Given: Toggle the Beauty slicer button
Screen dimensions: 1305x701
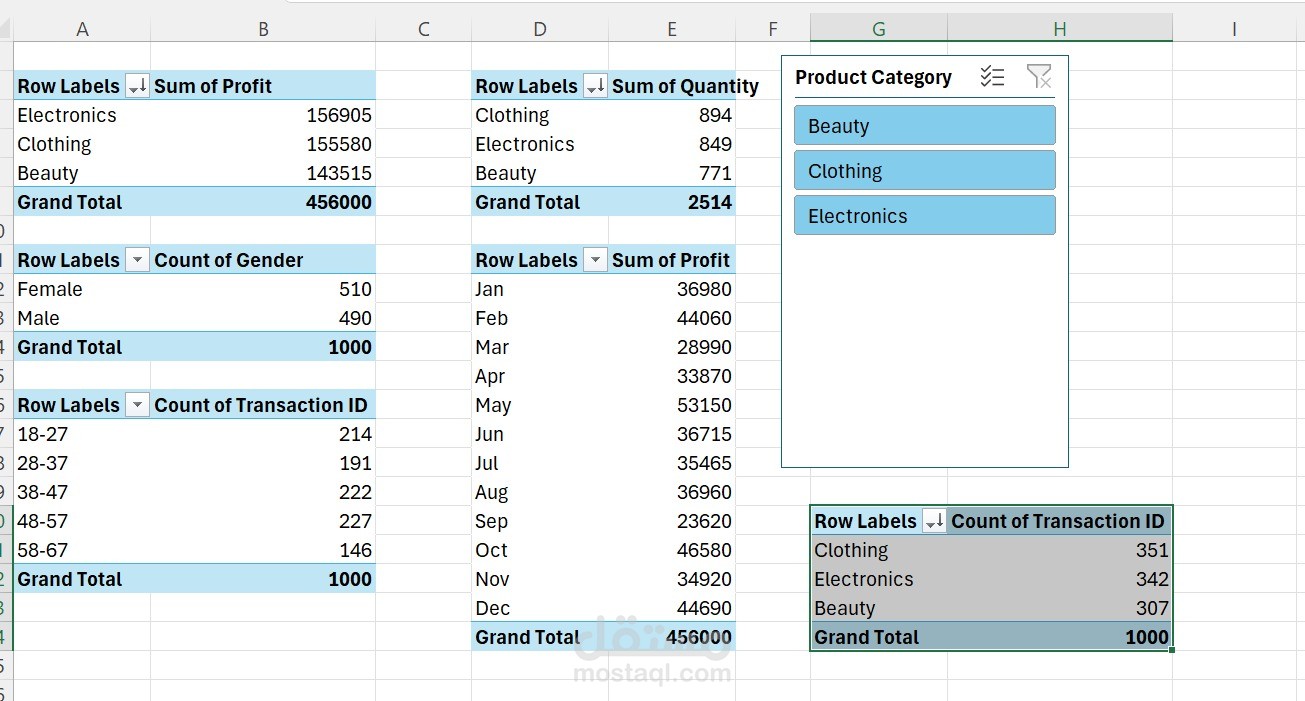Looking at the screenshot, I should point(924,126).
